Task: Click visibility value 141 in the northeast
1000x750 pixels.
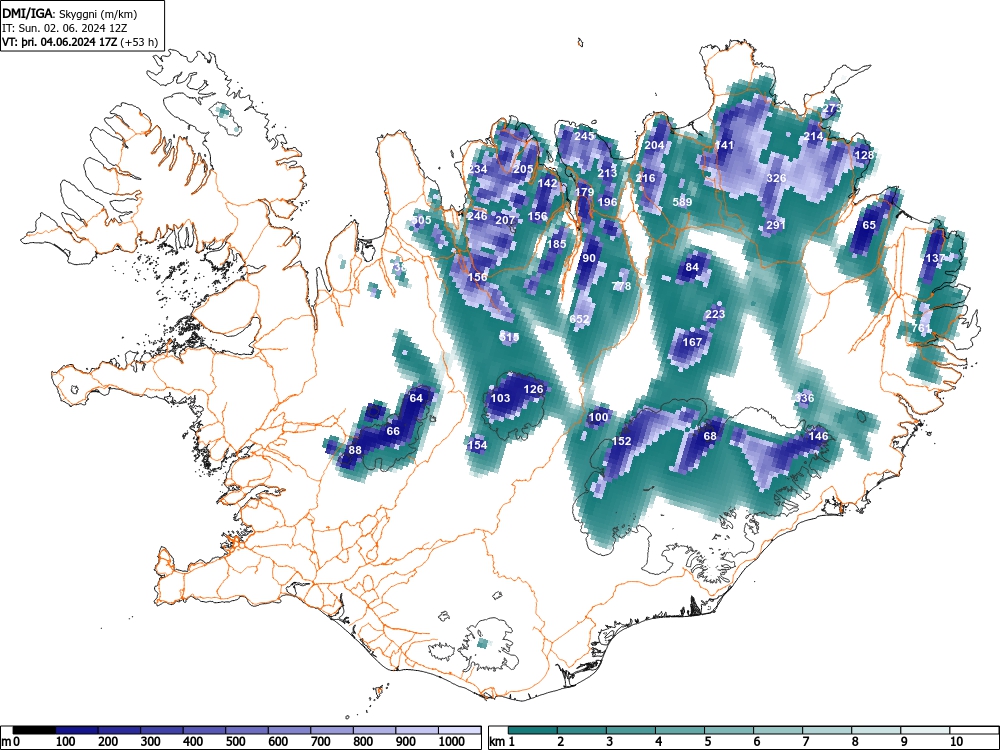Action: point(724,145)
